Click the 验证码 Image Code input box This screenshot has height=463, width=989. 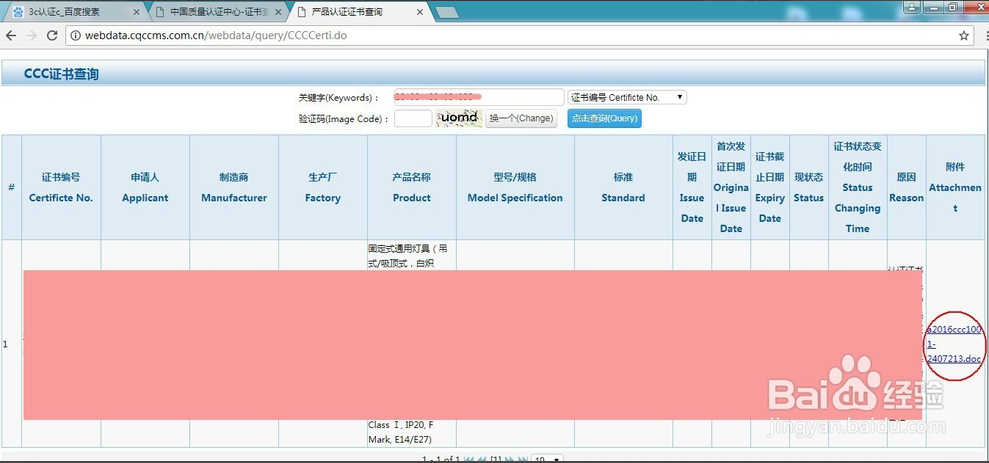pos(413,118)
